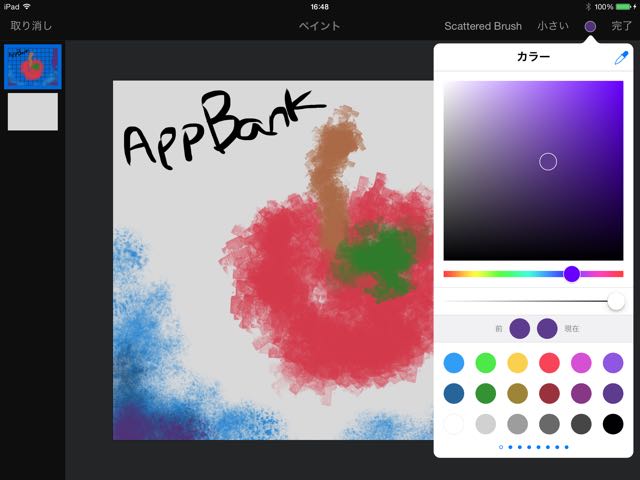Go to the second swatch page dot
This screenshot has width=640, height=480.
tap(510, 447)
